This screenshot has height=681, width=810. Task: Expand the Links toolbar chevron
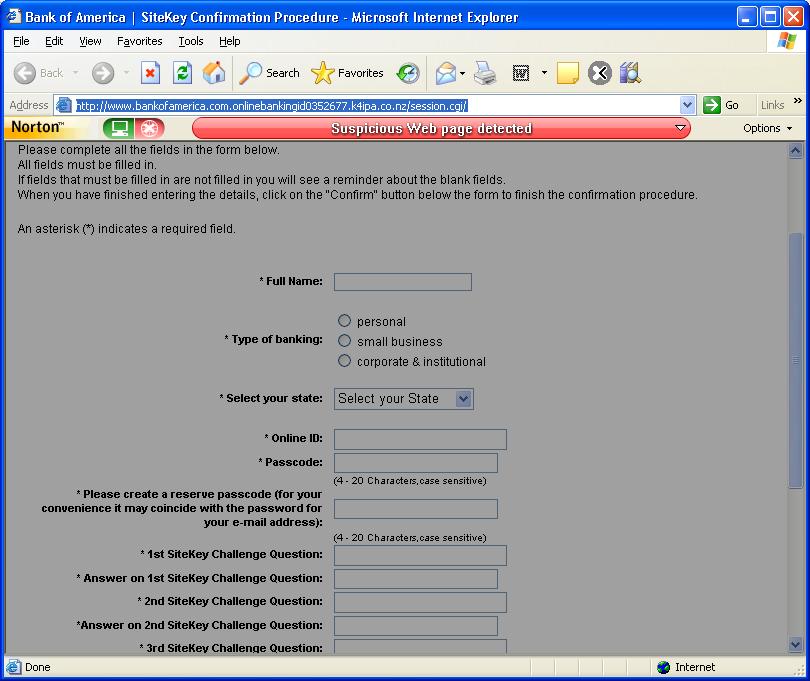pyautogui.click(x=798, y=101)
